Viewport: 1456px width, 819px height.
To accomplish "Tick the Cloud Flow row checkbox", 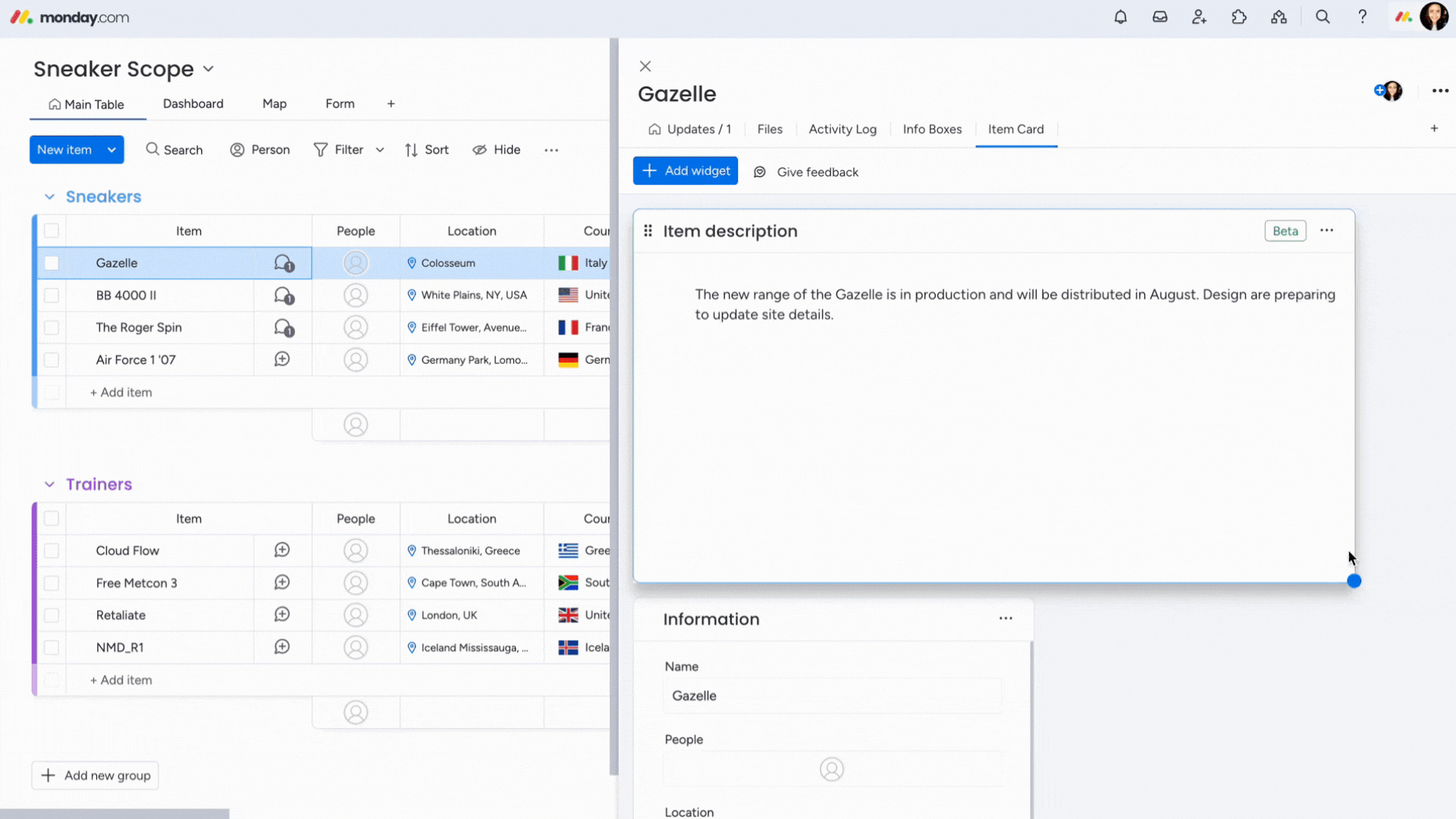I will tap(52, 551).
